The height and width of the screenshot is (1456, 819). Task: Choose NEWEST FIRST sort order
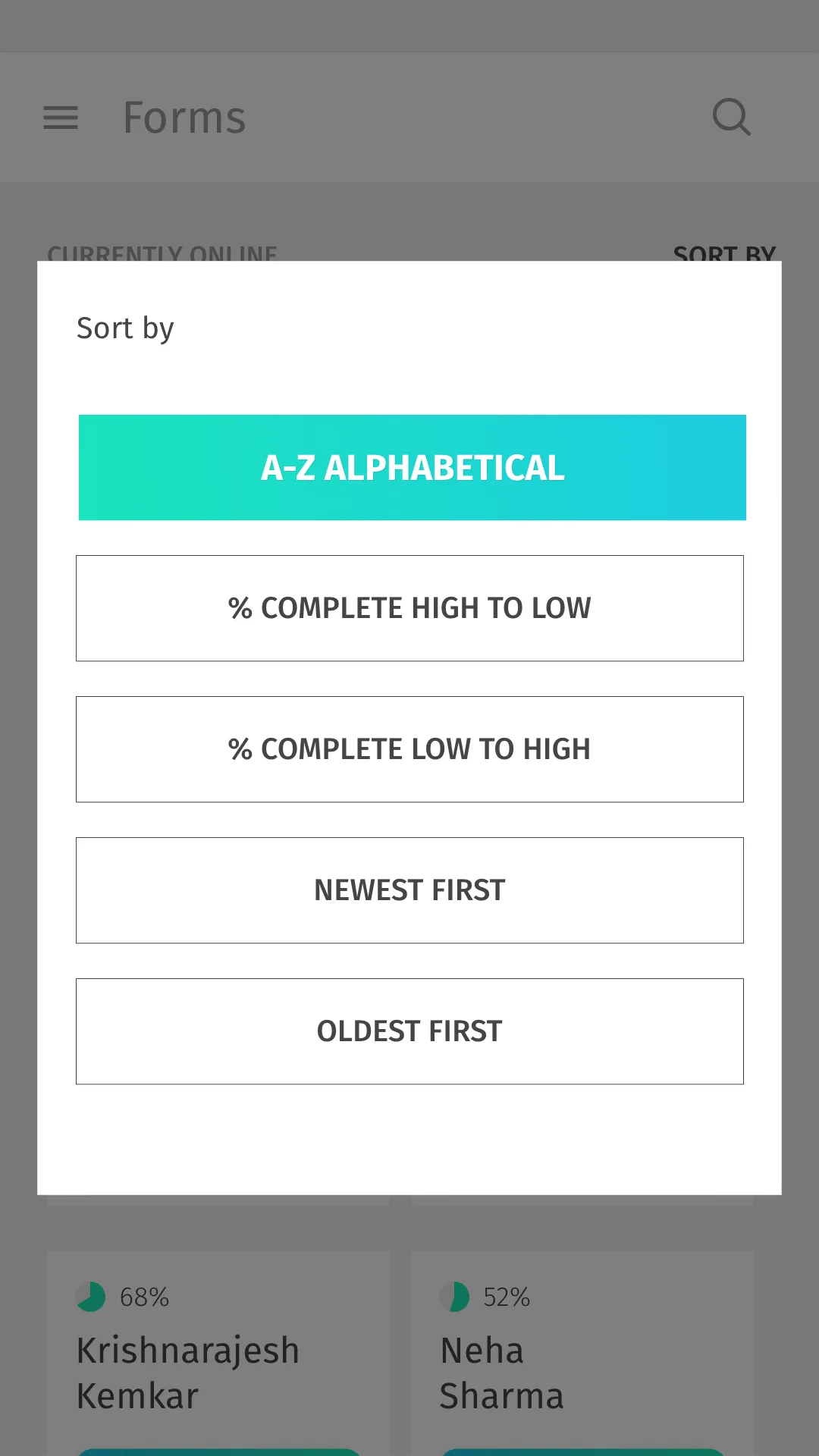pos(409,890)
